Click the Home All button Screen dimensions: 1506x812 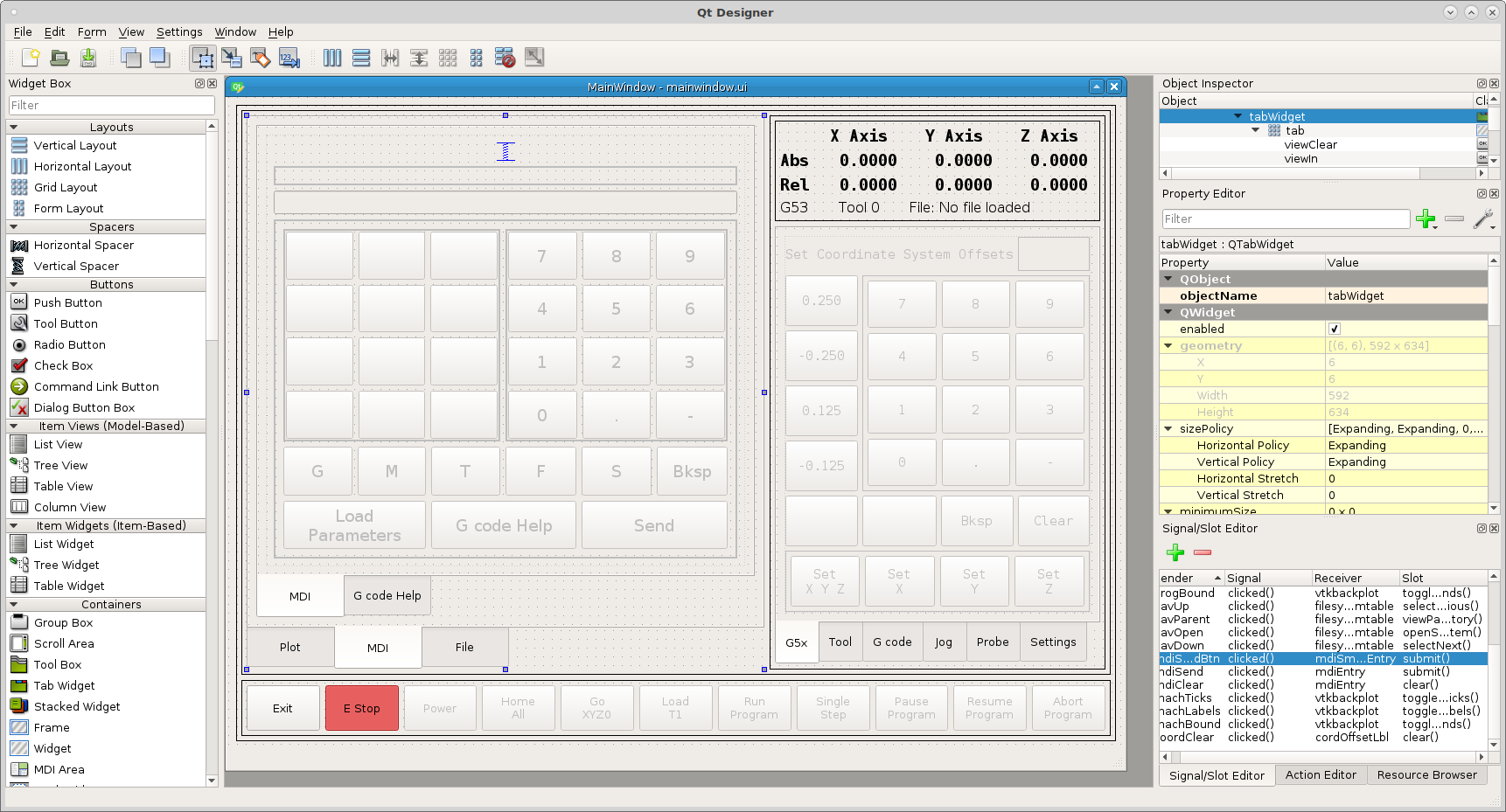coord(518,708)
